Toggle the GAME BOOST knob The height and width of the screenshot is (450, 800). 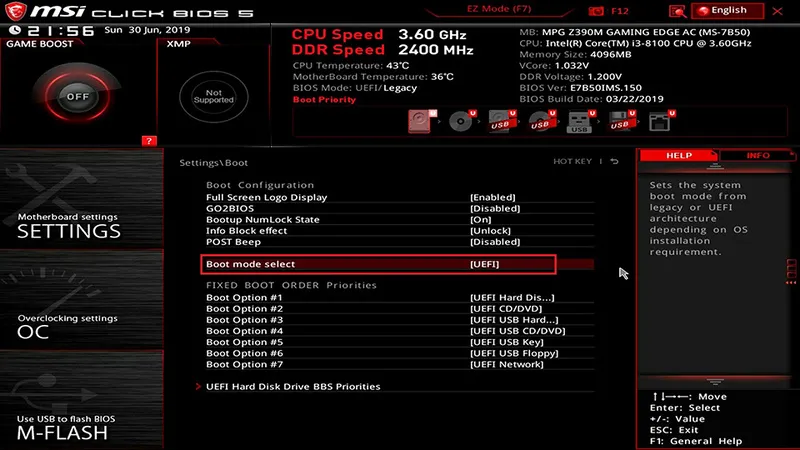coord(77,97)
